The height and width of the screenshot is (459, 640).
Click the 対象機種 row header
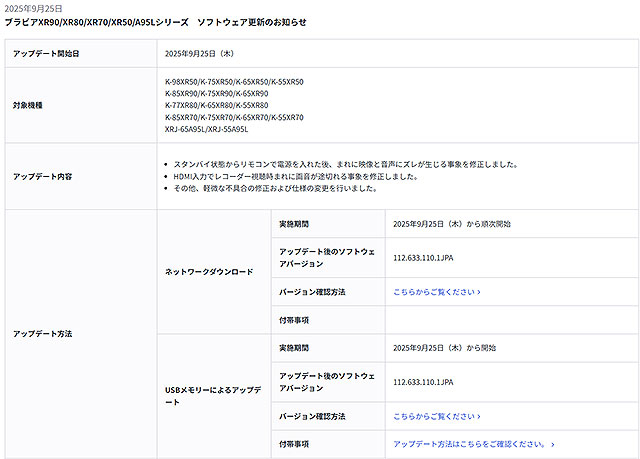[28, 105]
